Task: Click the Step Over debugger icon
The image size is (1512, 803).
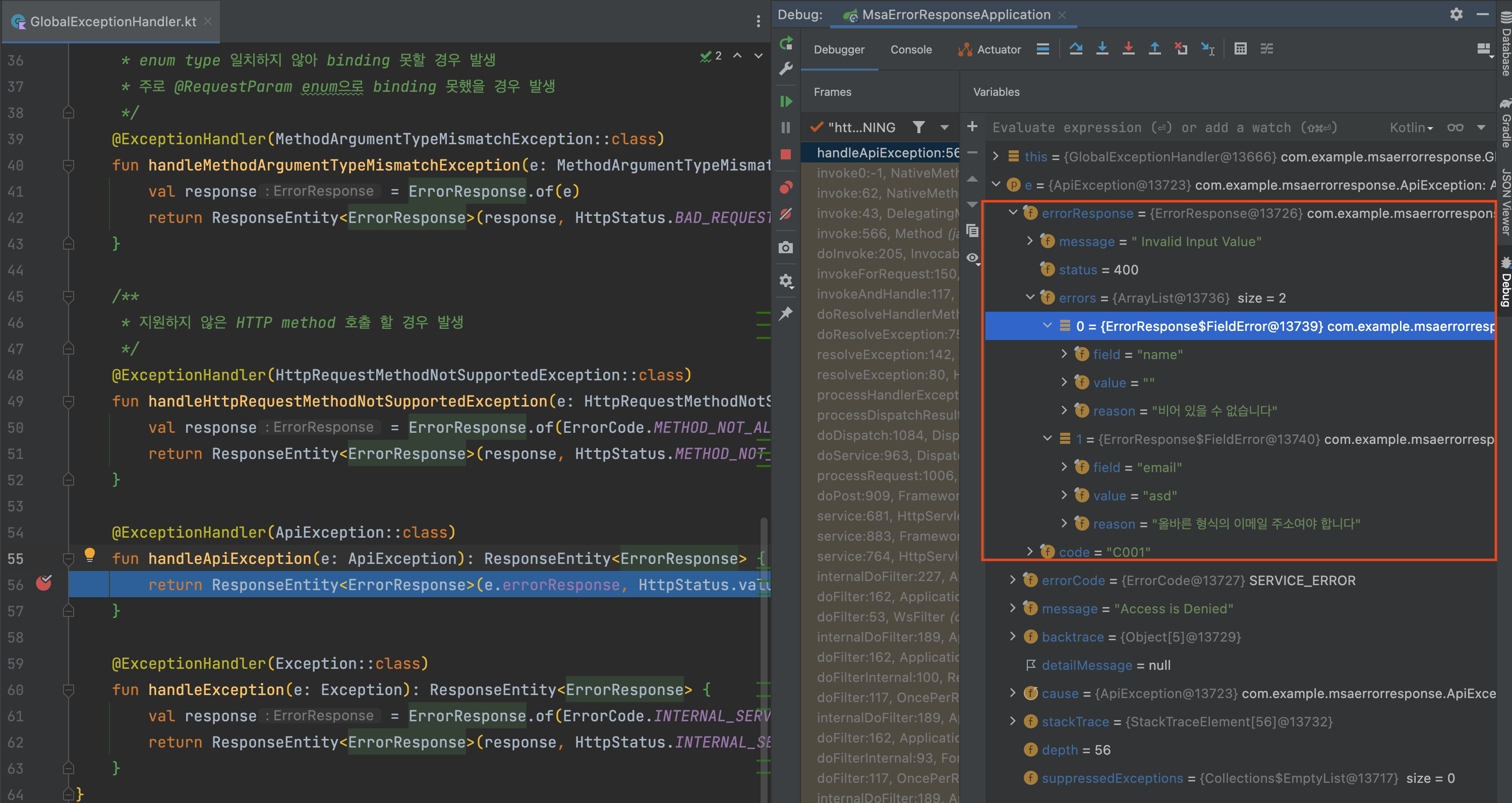Action: [1075, 49]
